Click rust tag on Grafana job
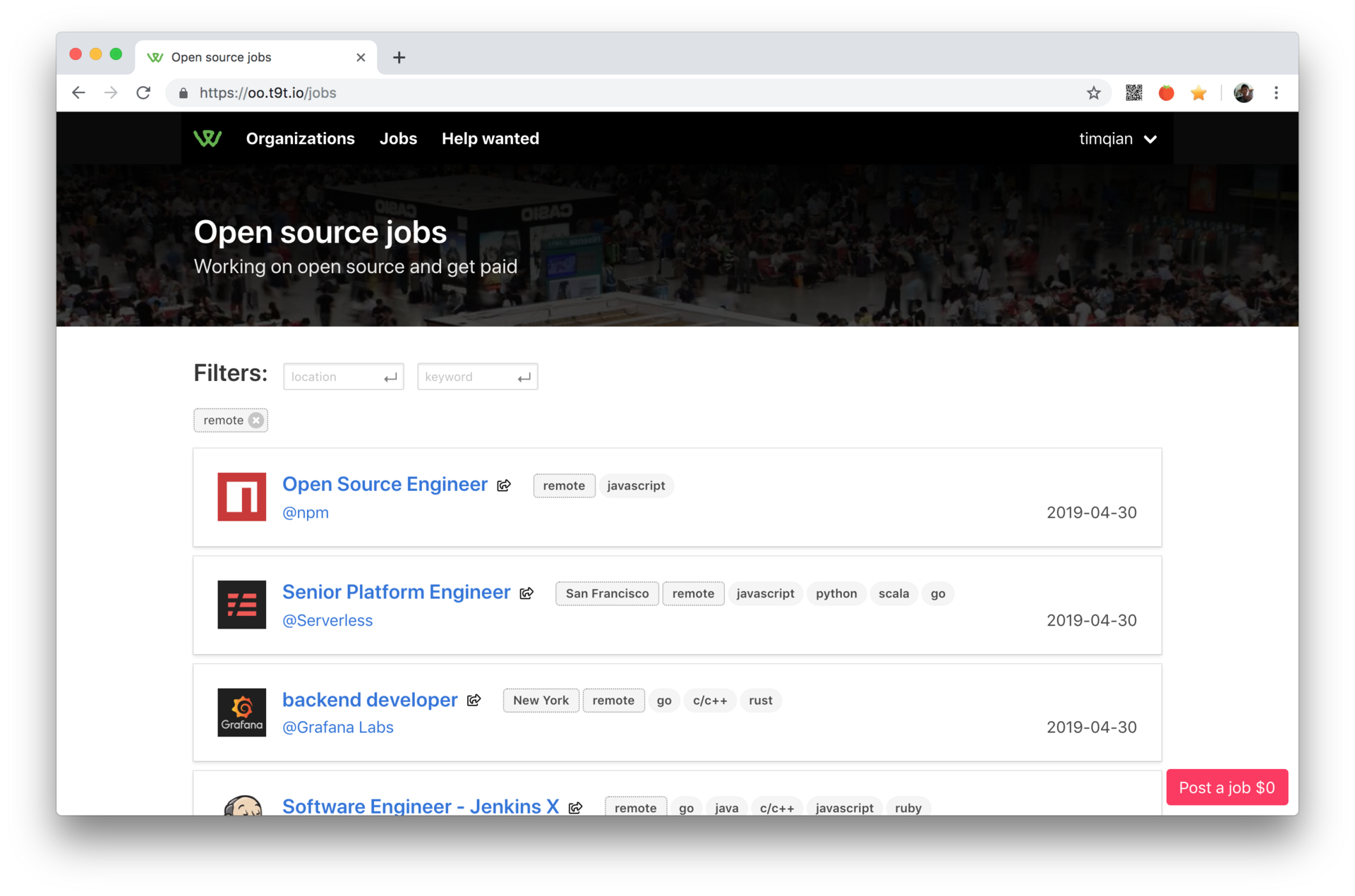 [x=761, y=701]
